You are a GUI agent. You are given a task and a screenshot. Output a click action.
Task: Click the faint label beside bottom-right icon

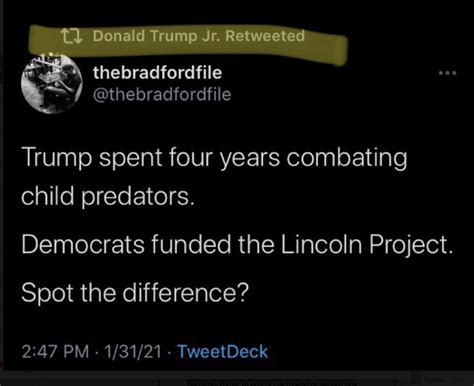(432, 379)
